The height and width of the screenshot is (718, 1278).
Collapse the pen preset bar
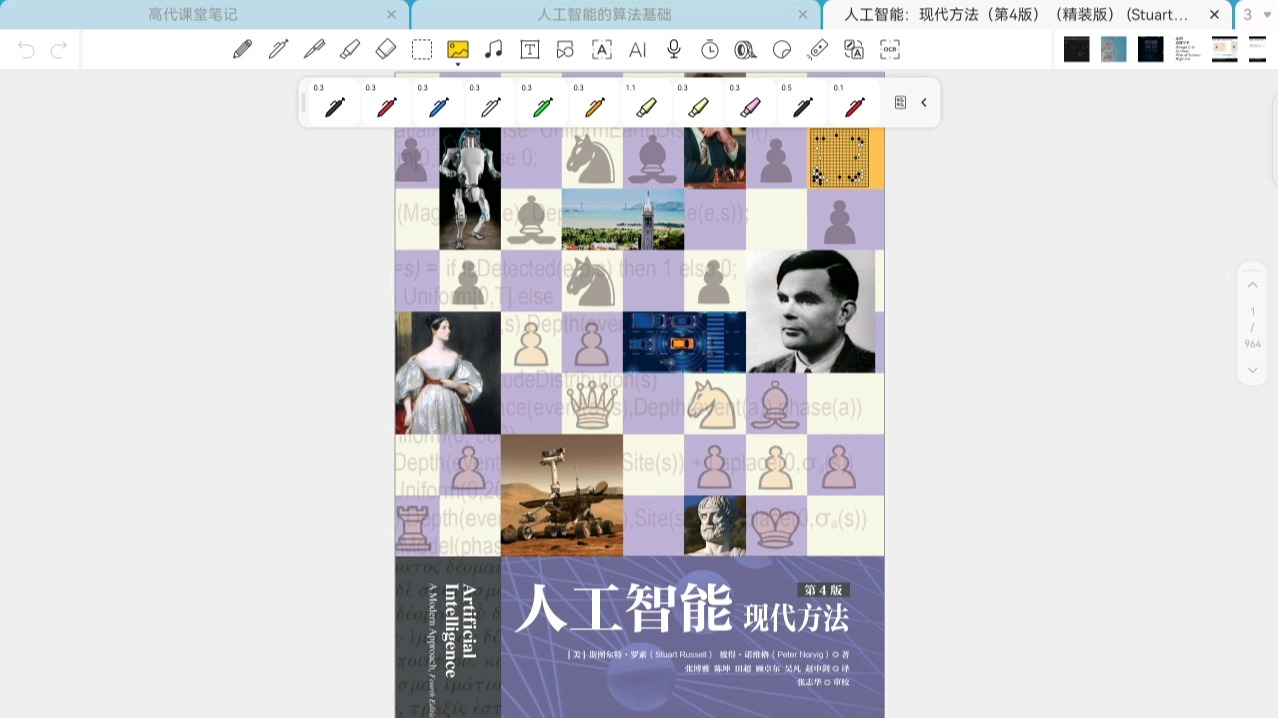coord(924,102)
